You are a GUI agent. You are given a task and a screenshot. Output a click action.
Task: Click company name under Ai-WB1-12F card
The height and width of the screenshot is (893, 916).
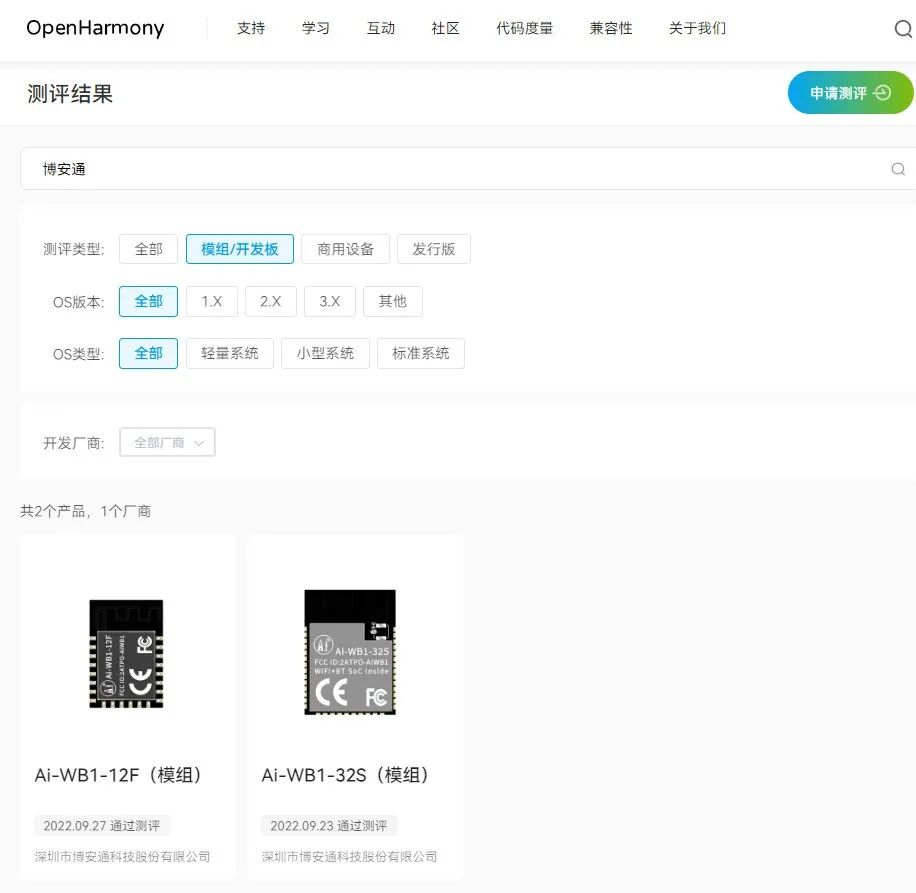(122, 857)
